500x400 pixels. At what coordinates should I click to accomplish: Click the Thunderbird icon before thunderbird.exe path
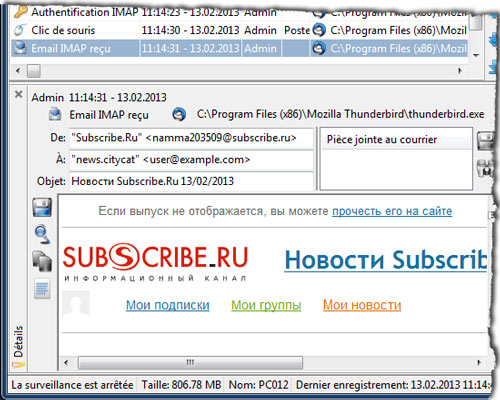click(x=179, y=114)
